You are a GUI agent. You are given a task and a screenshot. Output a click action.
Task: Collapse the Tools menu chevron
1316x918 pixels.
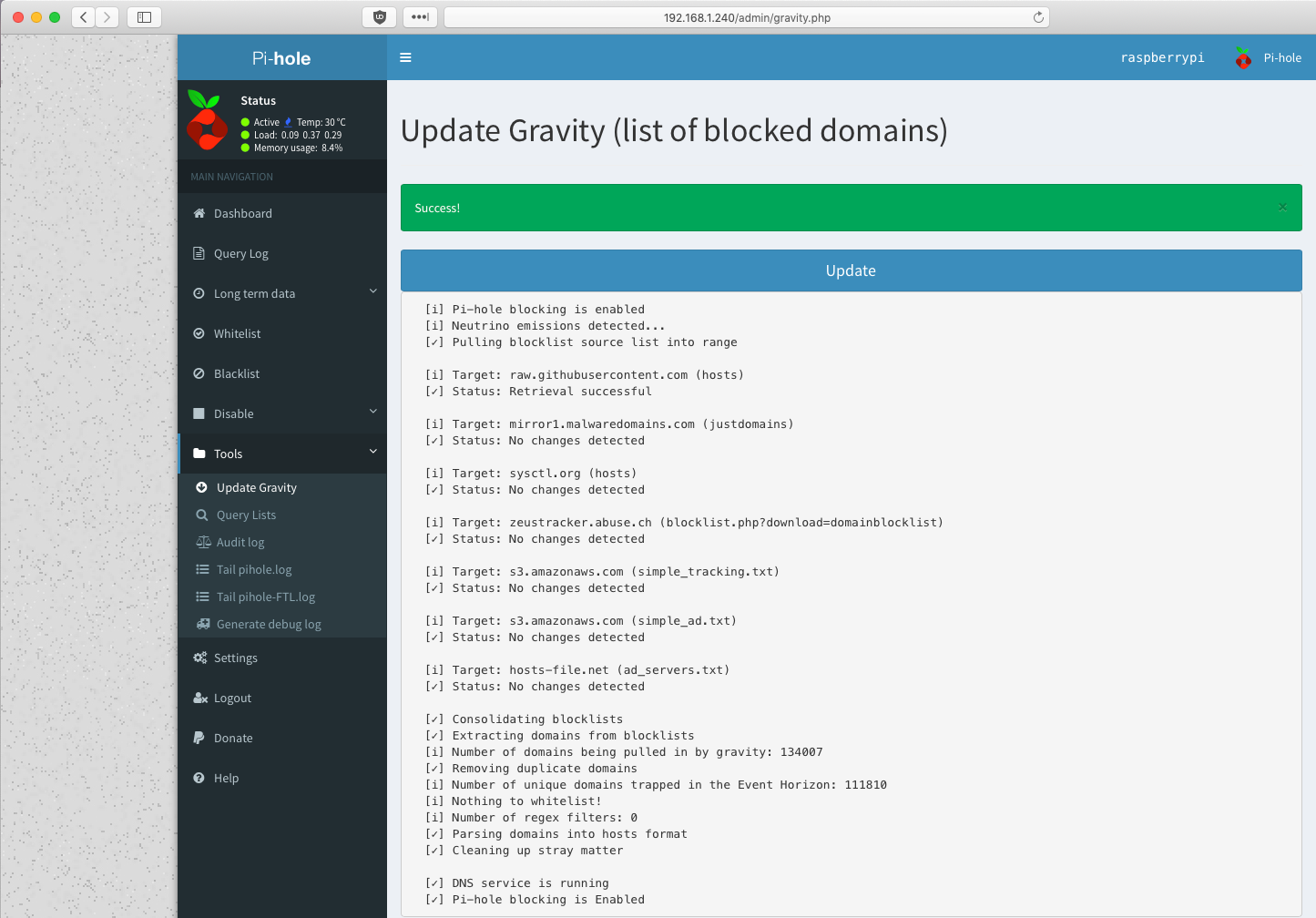point(372,452)
